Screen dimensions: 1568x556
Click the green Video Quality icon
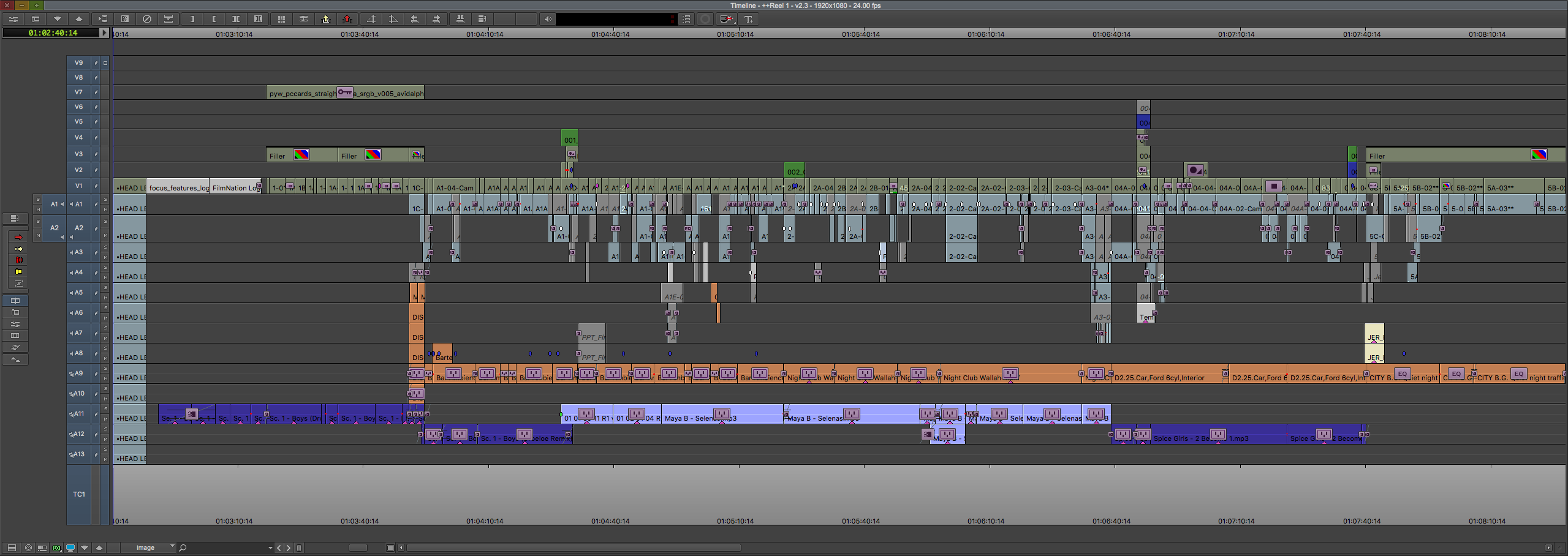(x=56, y=547)
